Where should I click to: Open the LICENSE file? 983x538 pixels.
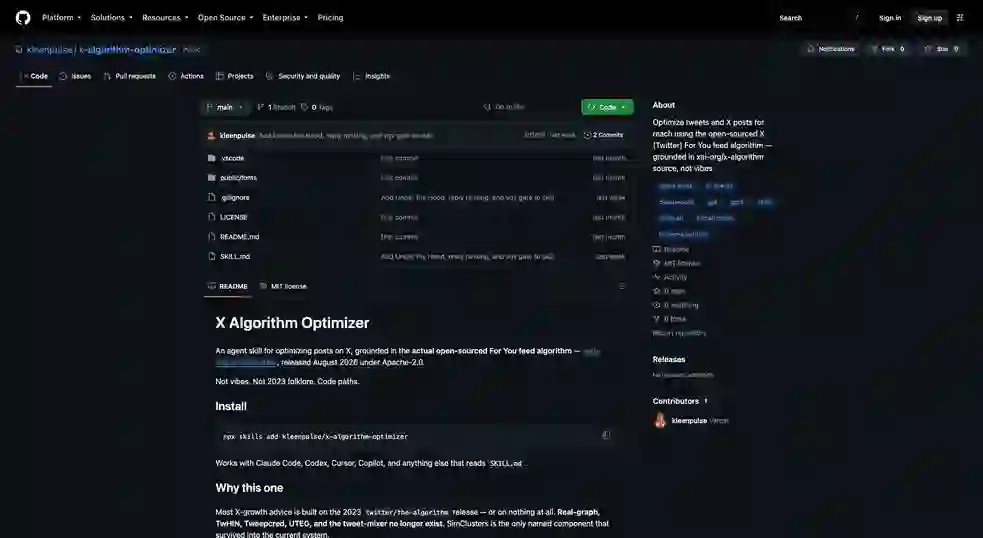tap(233, 217)
